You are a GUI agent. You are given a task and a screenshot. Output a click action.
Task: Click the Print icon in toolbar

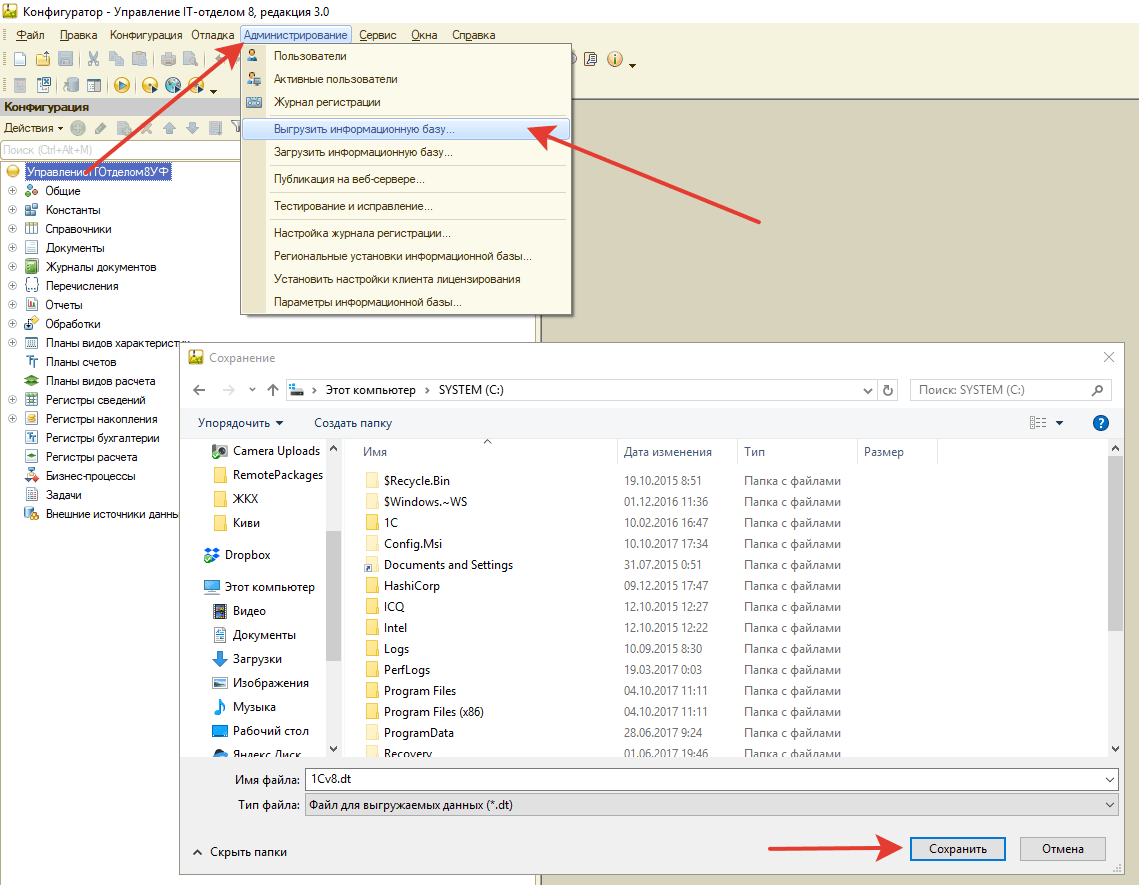[168, 59]
